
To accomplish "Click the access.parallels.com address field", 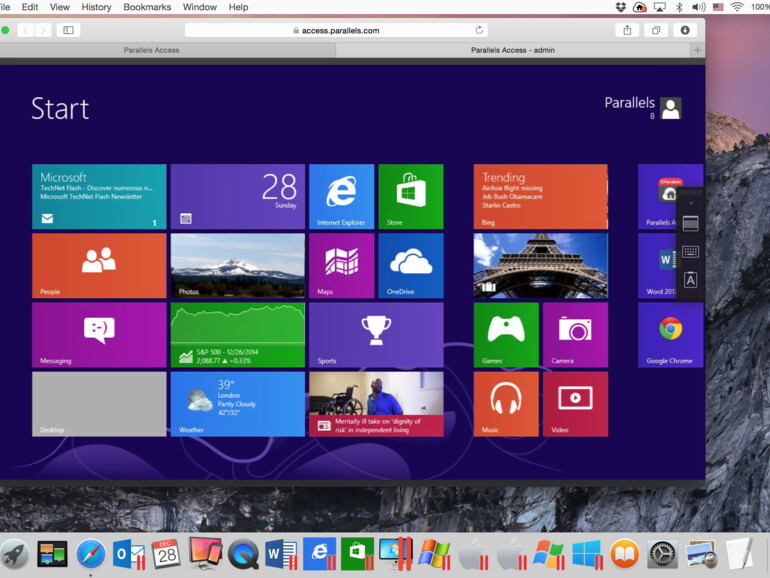I will [x=336, y=30].
